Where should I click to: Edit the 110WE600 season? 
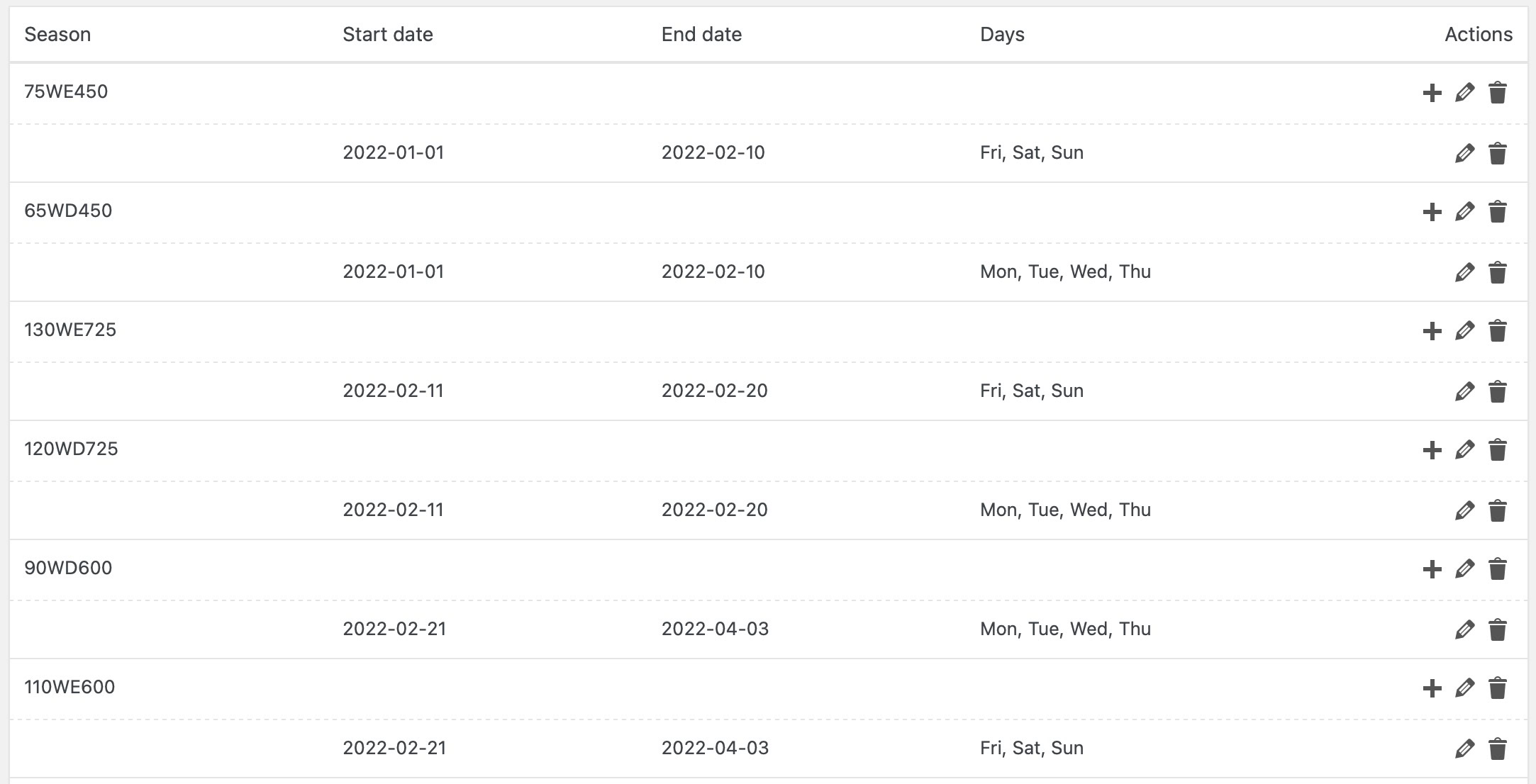click(x=1464, y=688)
